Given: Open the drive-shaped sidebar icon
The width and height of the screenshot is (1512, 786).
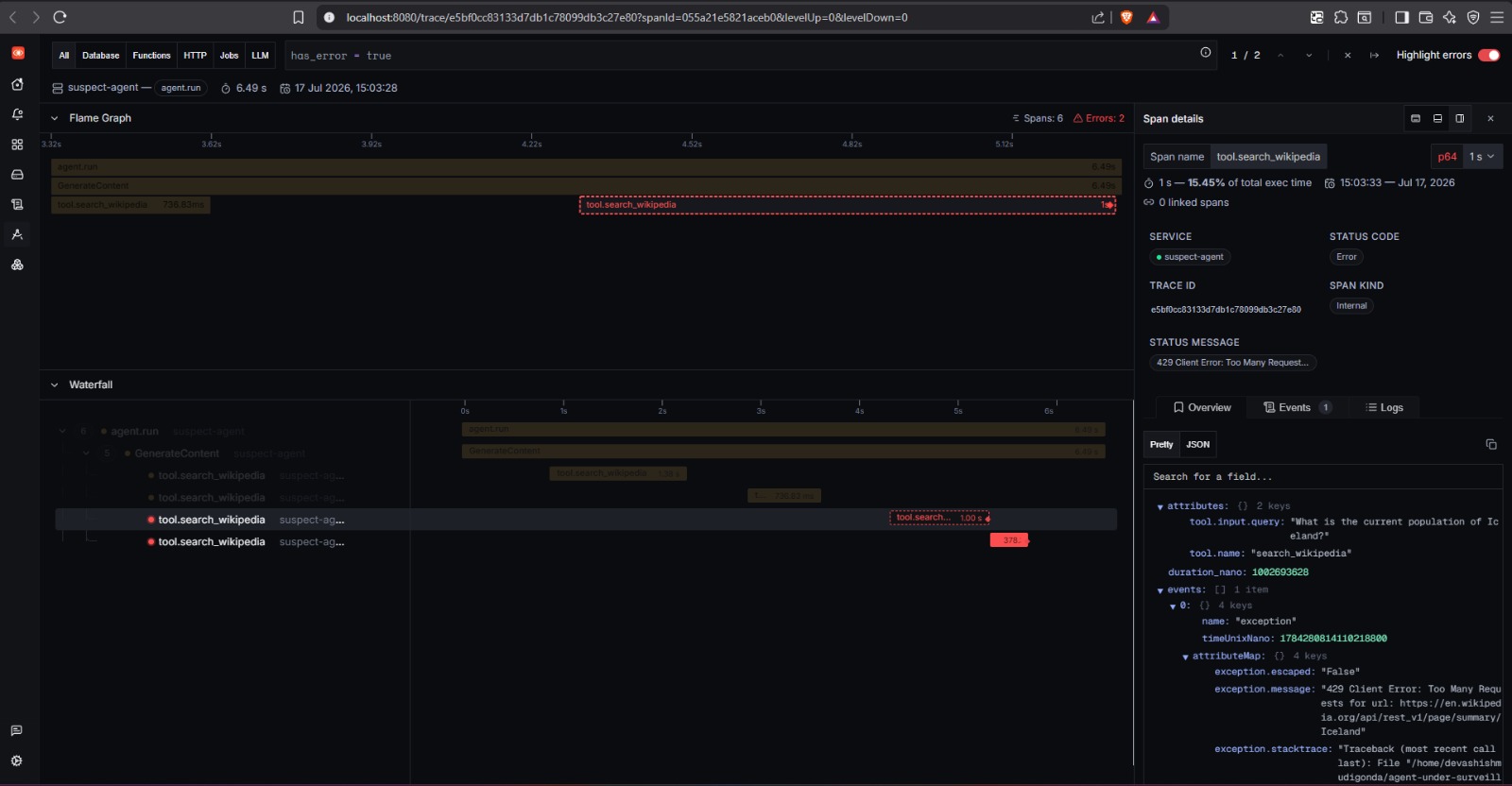Looking at the screenshot, I should (x=17, y=175).
